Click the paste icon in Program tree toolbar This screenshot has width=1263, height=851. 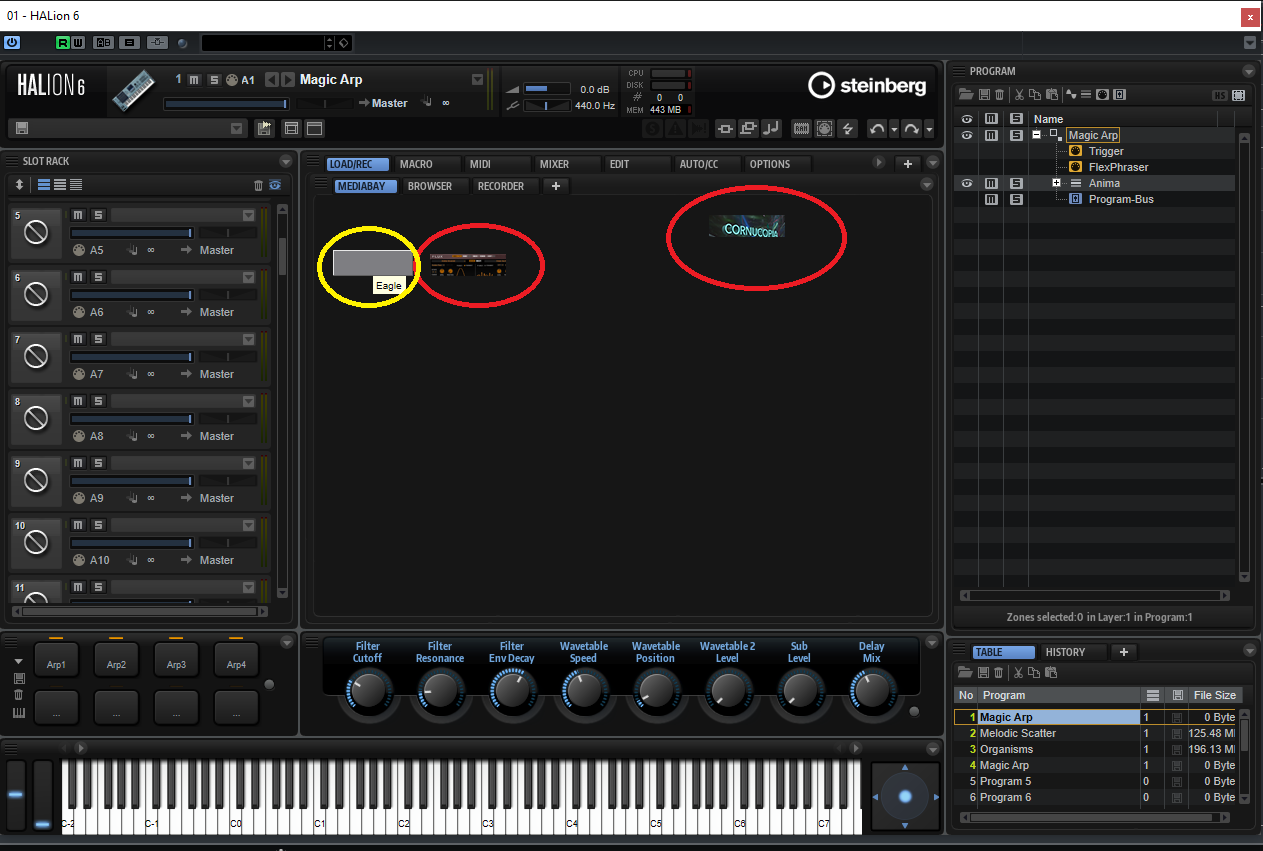(1051, 95)
